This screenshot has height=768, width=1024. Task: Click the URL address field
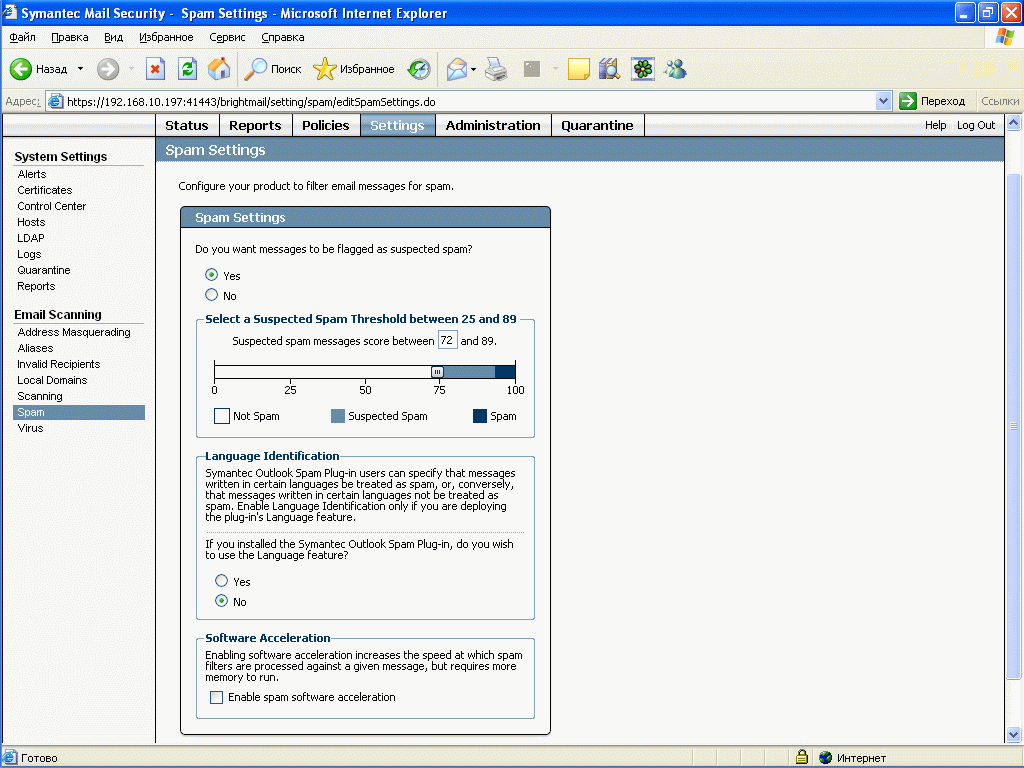click(x=470, y=101)
